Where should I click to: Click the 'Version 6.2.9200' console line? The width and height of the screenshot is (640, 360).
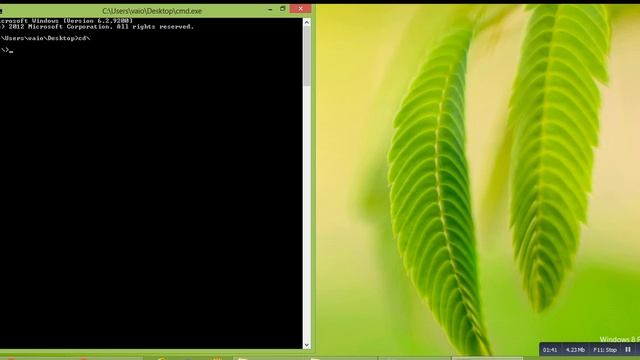click(x=67, y=20)
